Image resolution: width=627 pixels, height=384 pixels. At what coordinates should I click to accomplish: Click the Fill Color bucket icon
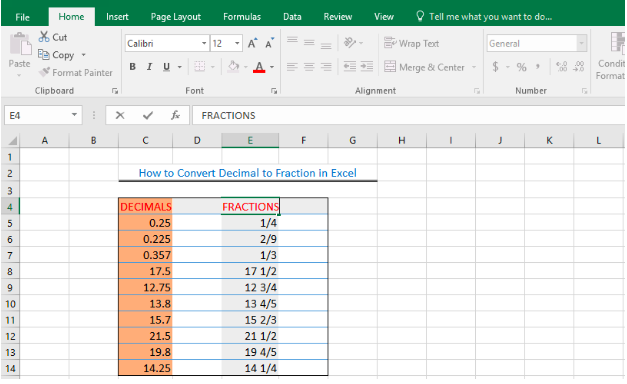233,66
